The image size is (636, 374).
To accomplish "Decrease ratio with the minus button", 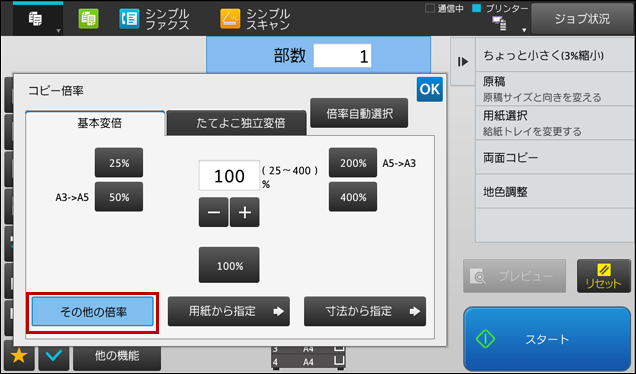I will tap(213, 212).
